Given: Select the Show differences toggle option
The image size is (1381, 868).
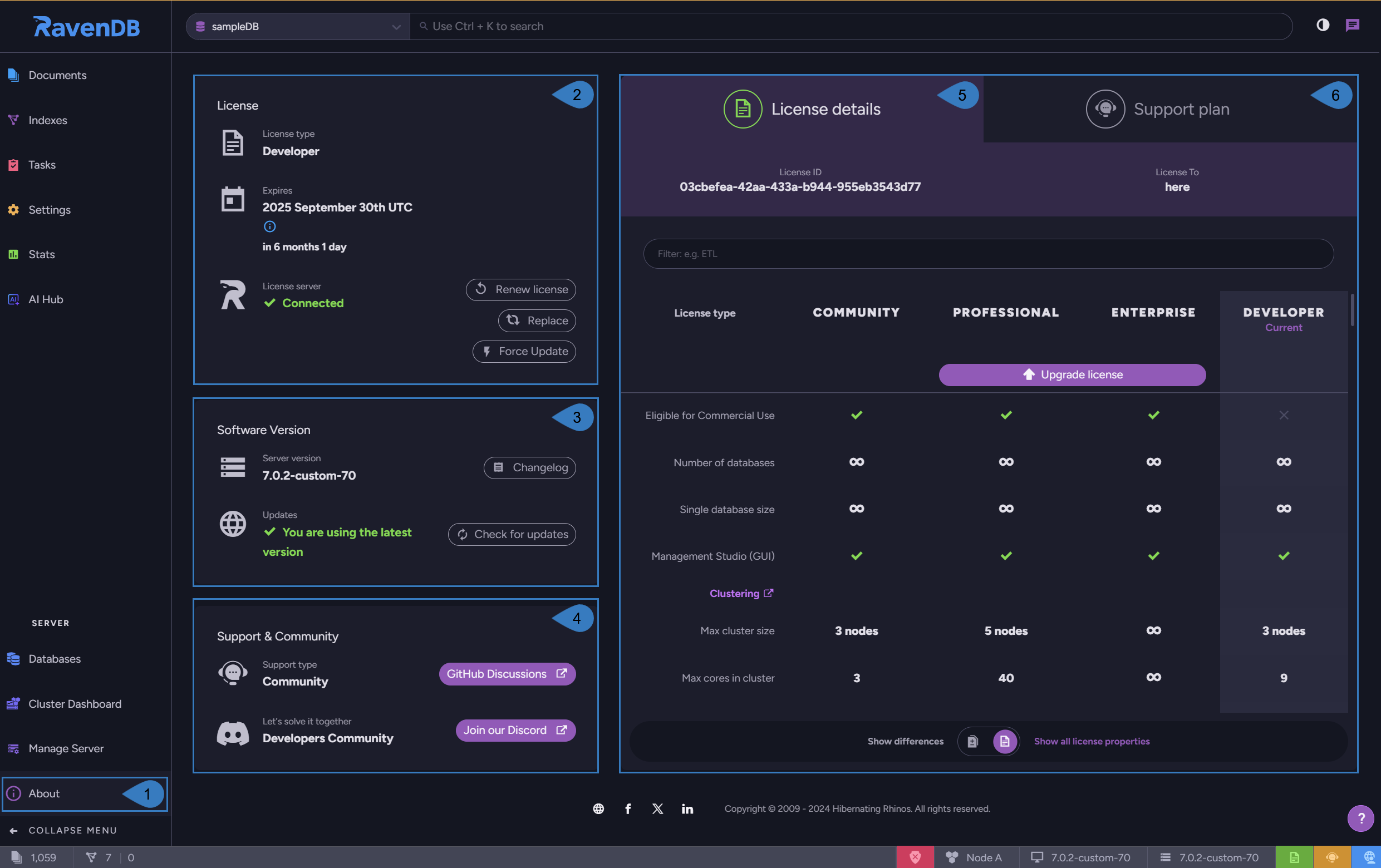Looking at the screenshot, I should 972,741.
